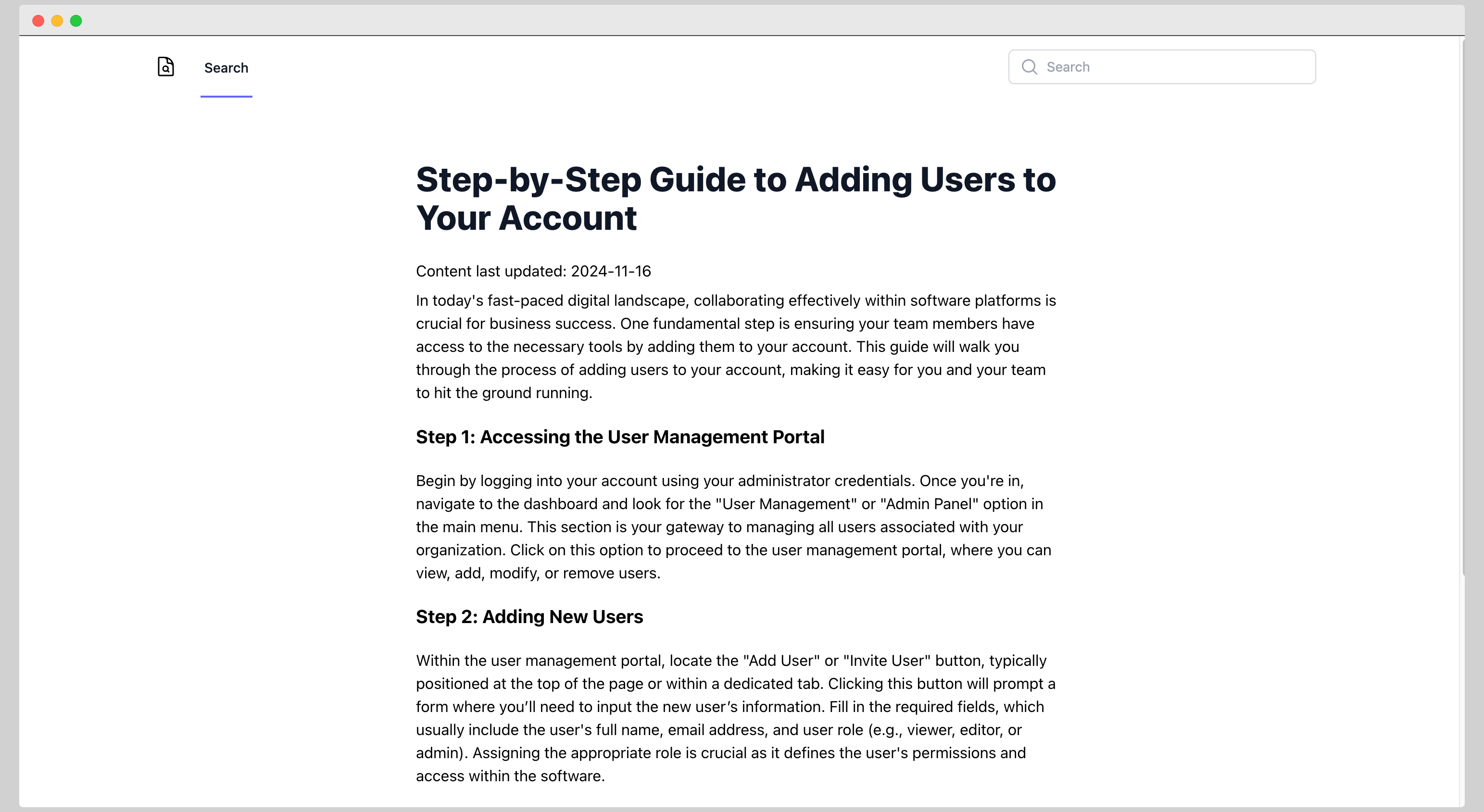The height and width of the screenshot is (812, 1484).
Task: Click the introductory paragraph about digital landscape
Action: pyautogui.click(x=735, y=347)
